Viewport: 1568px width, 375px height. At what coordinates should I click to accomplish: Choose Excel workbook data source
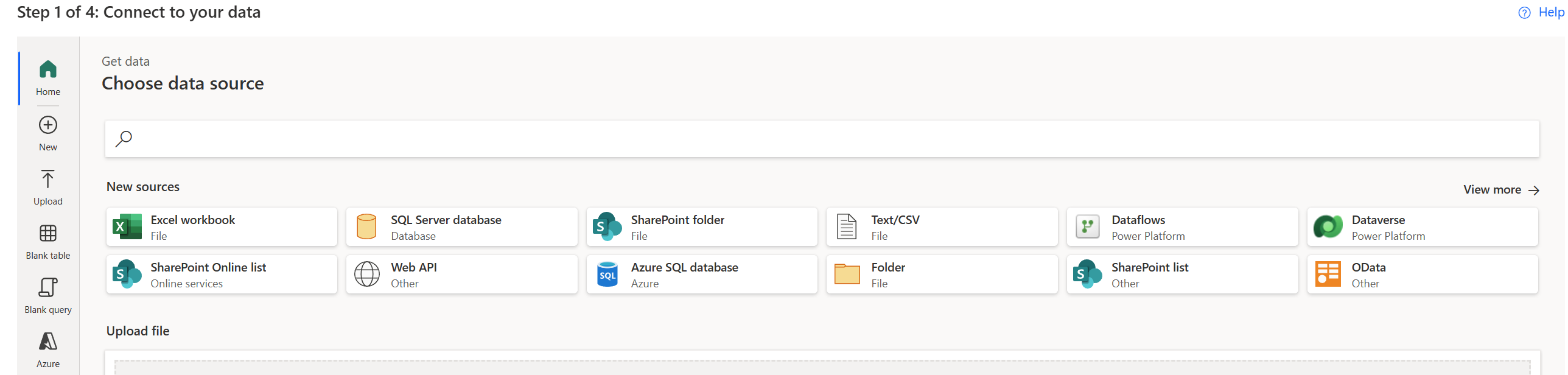tap(222, 227)
